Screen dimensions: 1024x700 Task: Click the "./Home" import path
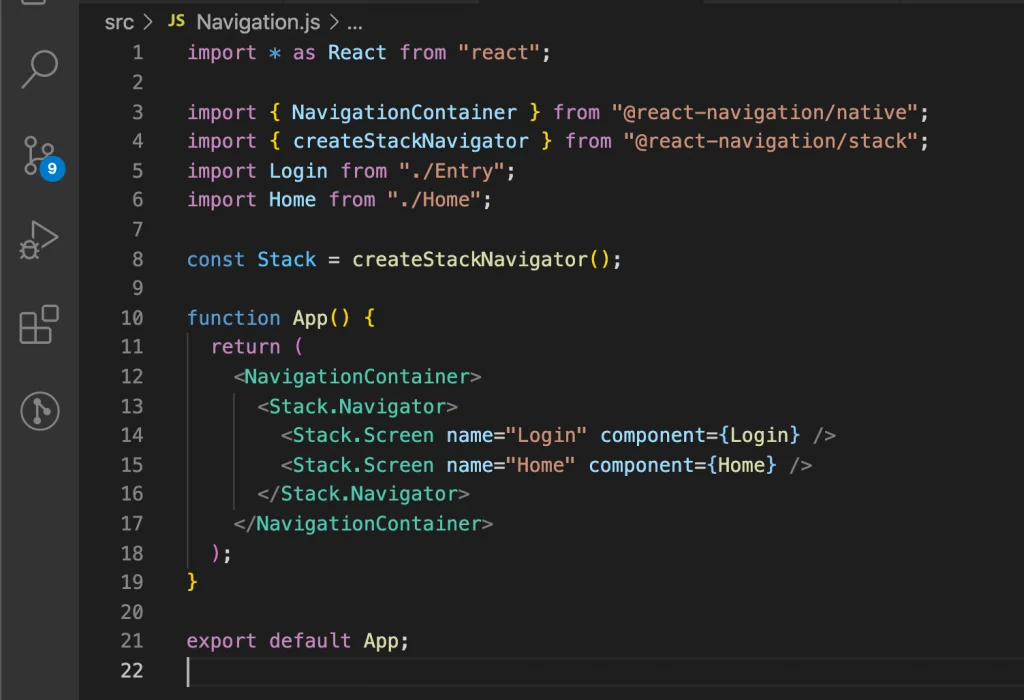[x=434, y=200]
